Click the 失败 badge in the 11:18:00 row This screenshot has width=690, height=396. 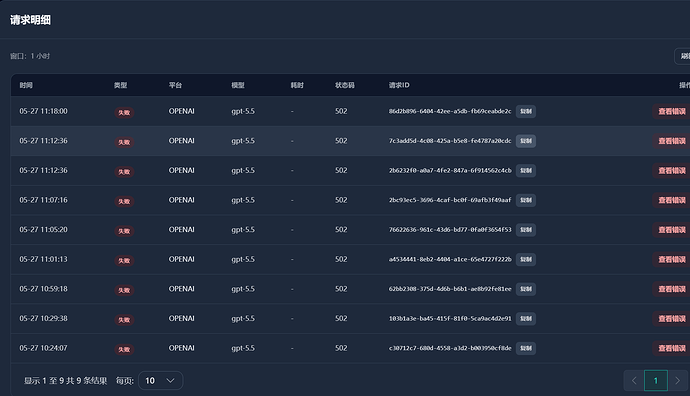click(124, 113)
